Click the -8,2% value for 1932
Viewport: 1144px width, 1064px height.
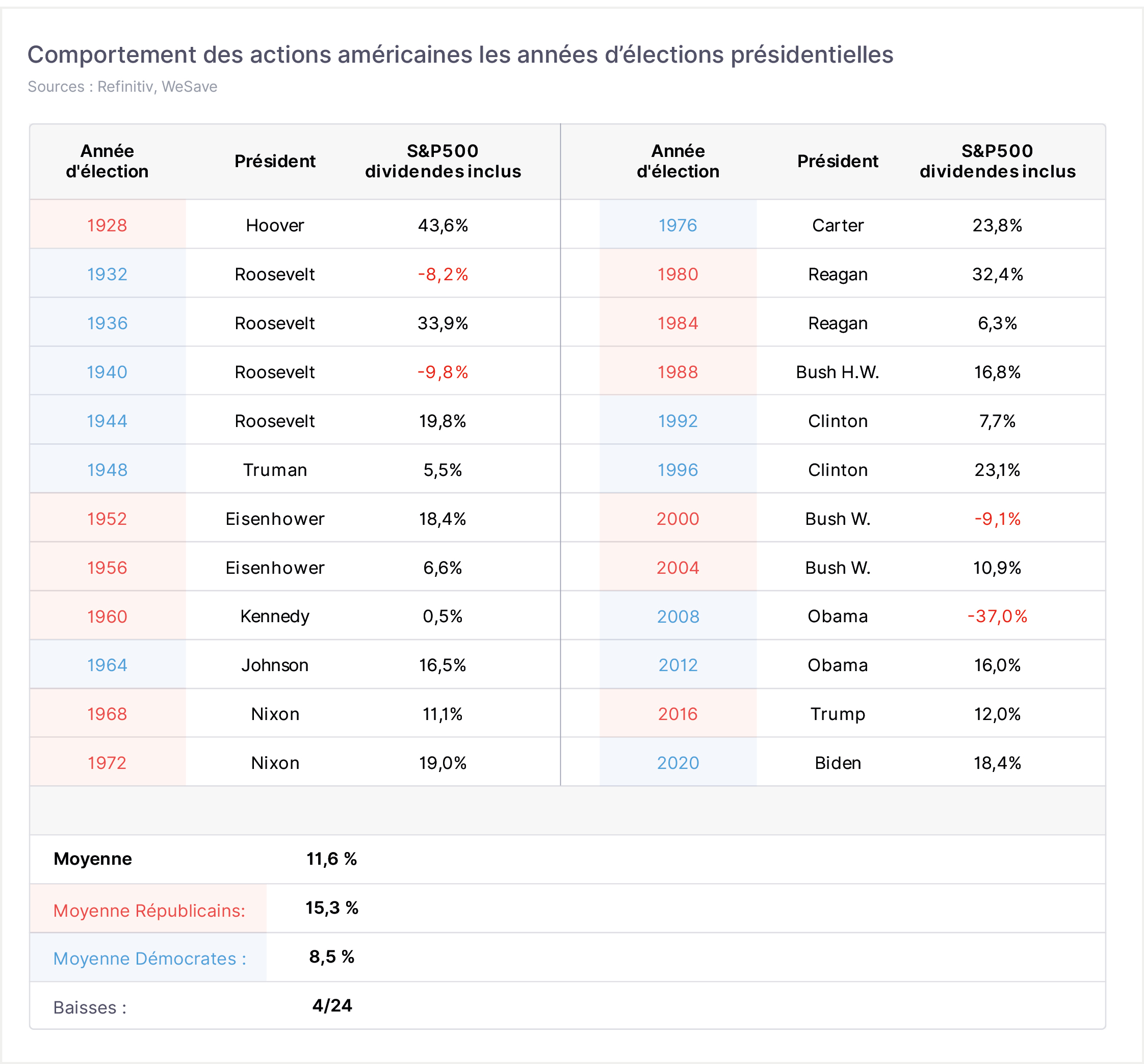pos(443,274)
